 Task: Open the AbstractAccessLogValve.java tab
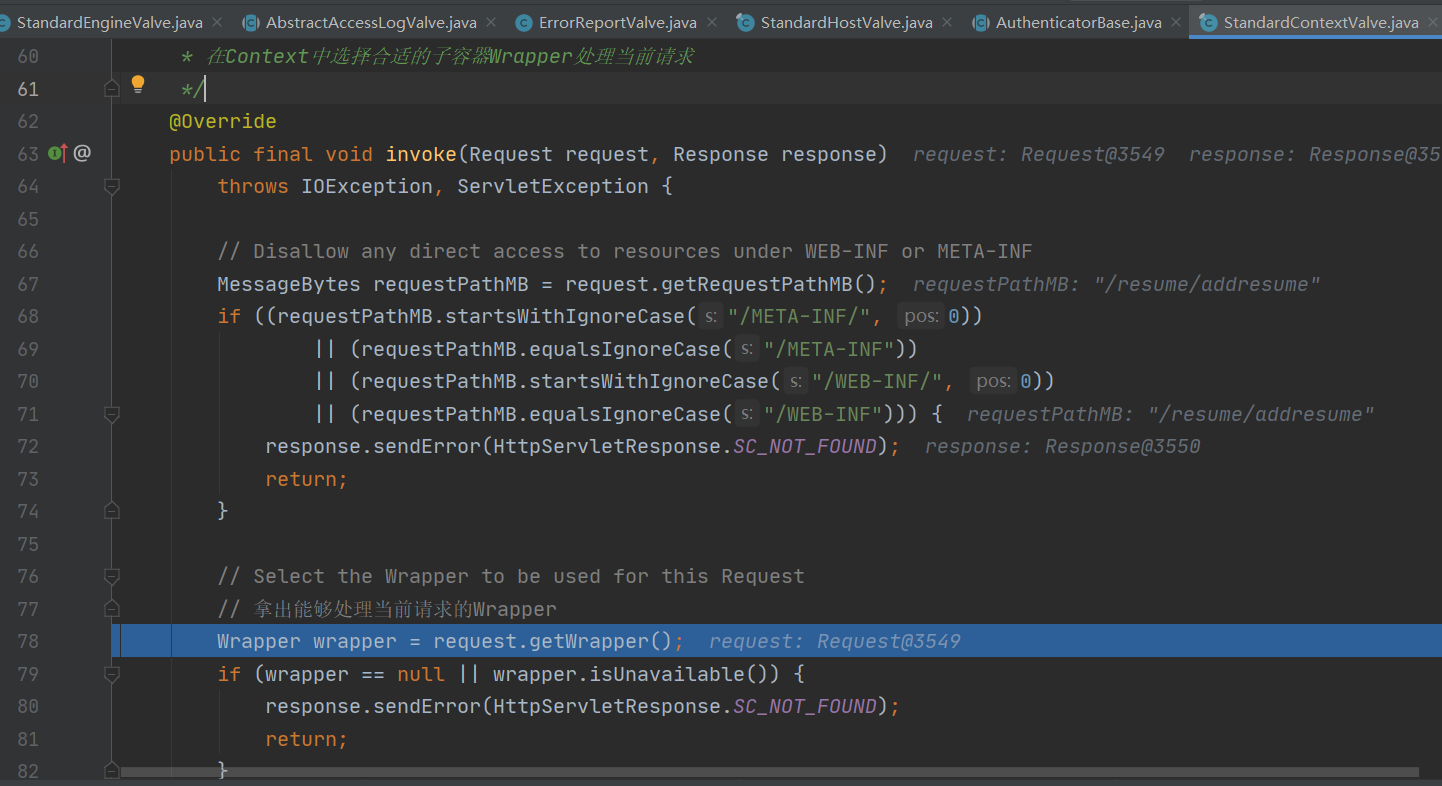[370, 22]
